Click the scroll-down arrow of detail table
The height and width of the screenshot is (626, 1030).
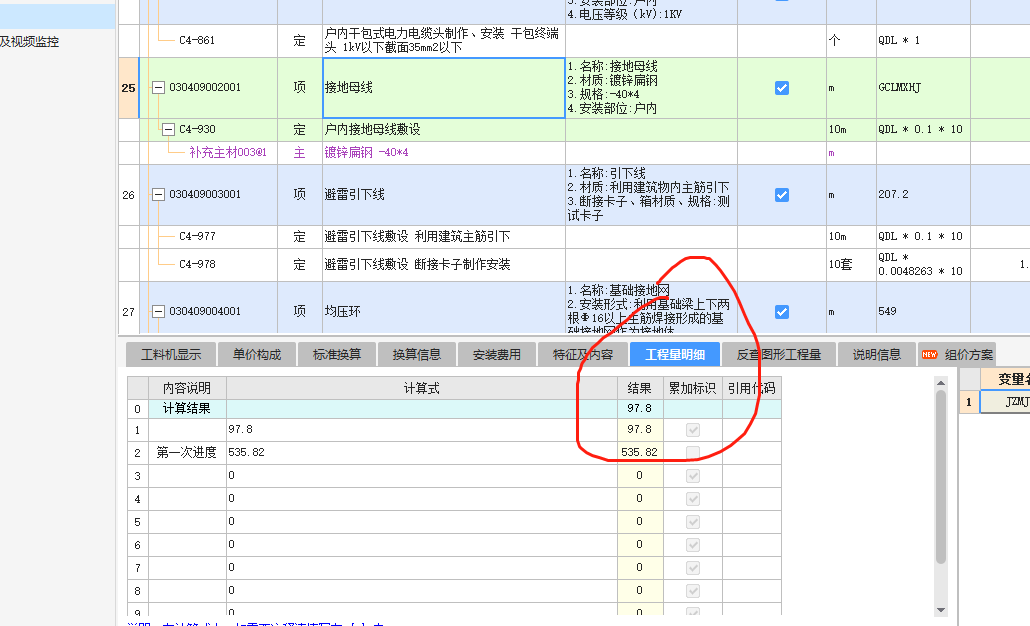[941, 610]
